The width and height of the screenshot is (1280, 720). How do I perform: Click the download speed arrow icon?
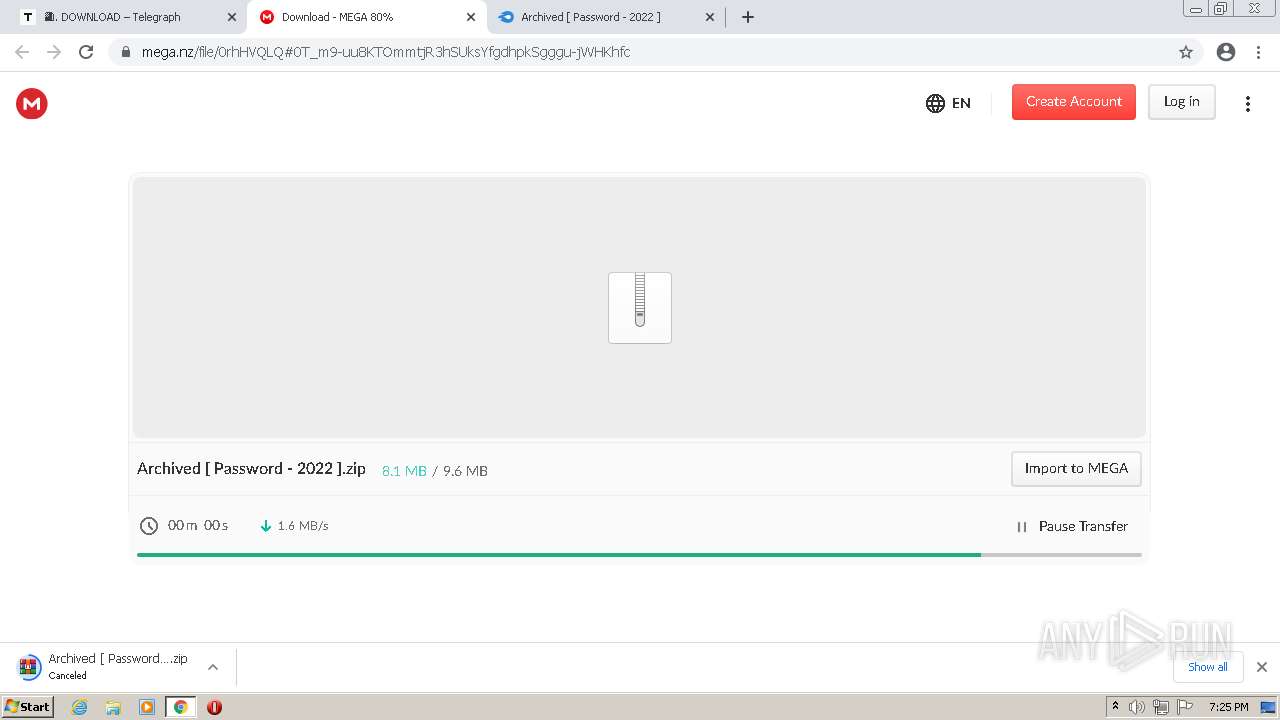coord(266,526)
